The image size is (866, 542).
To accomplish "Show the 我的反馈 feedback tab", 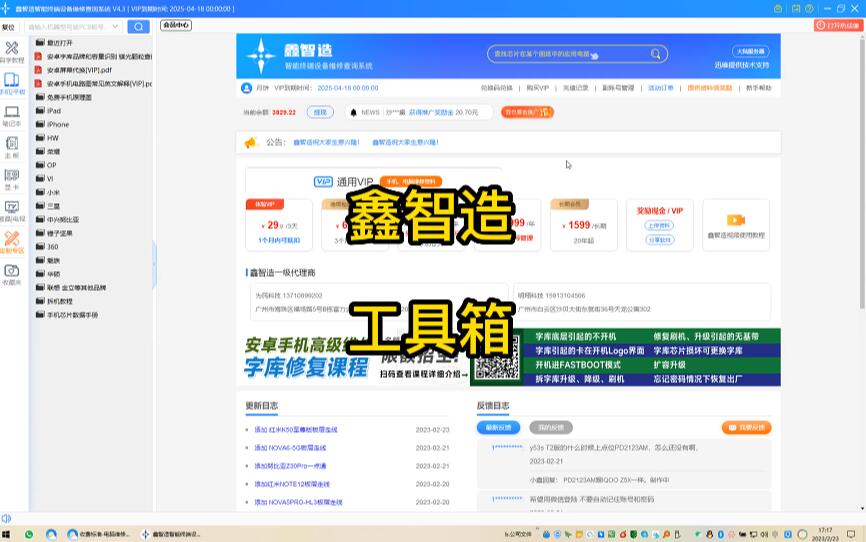I will [x=550, y=427].
